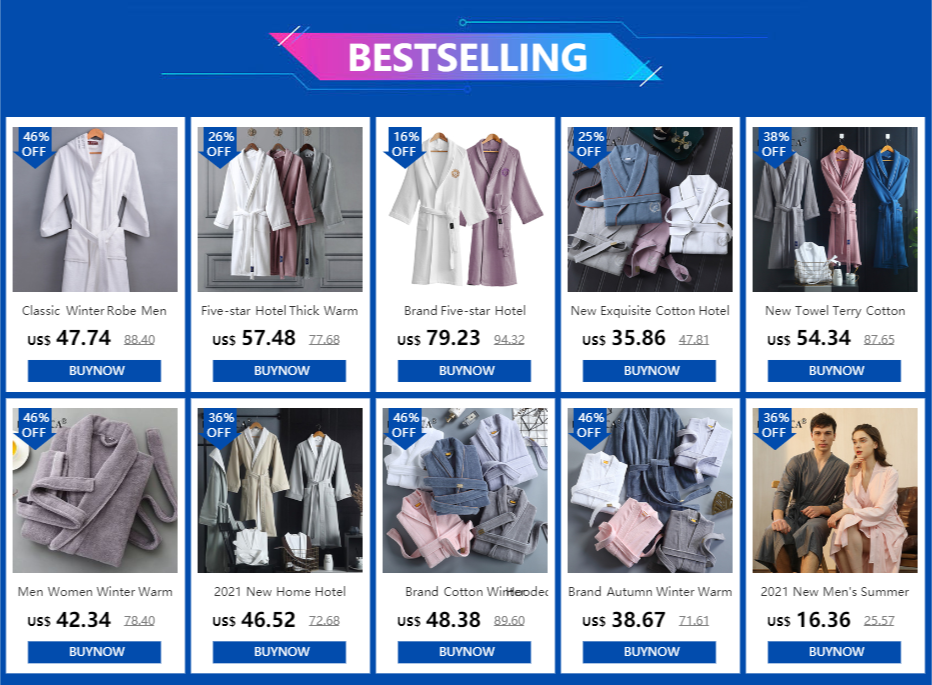932x685 pixels.
Task: View the white hooded robe product image
Action: click(95, 209)
